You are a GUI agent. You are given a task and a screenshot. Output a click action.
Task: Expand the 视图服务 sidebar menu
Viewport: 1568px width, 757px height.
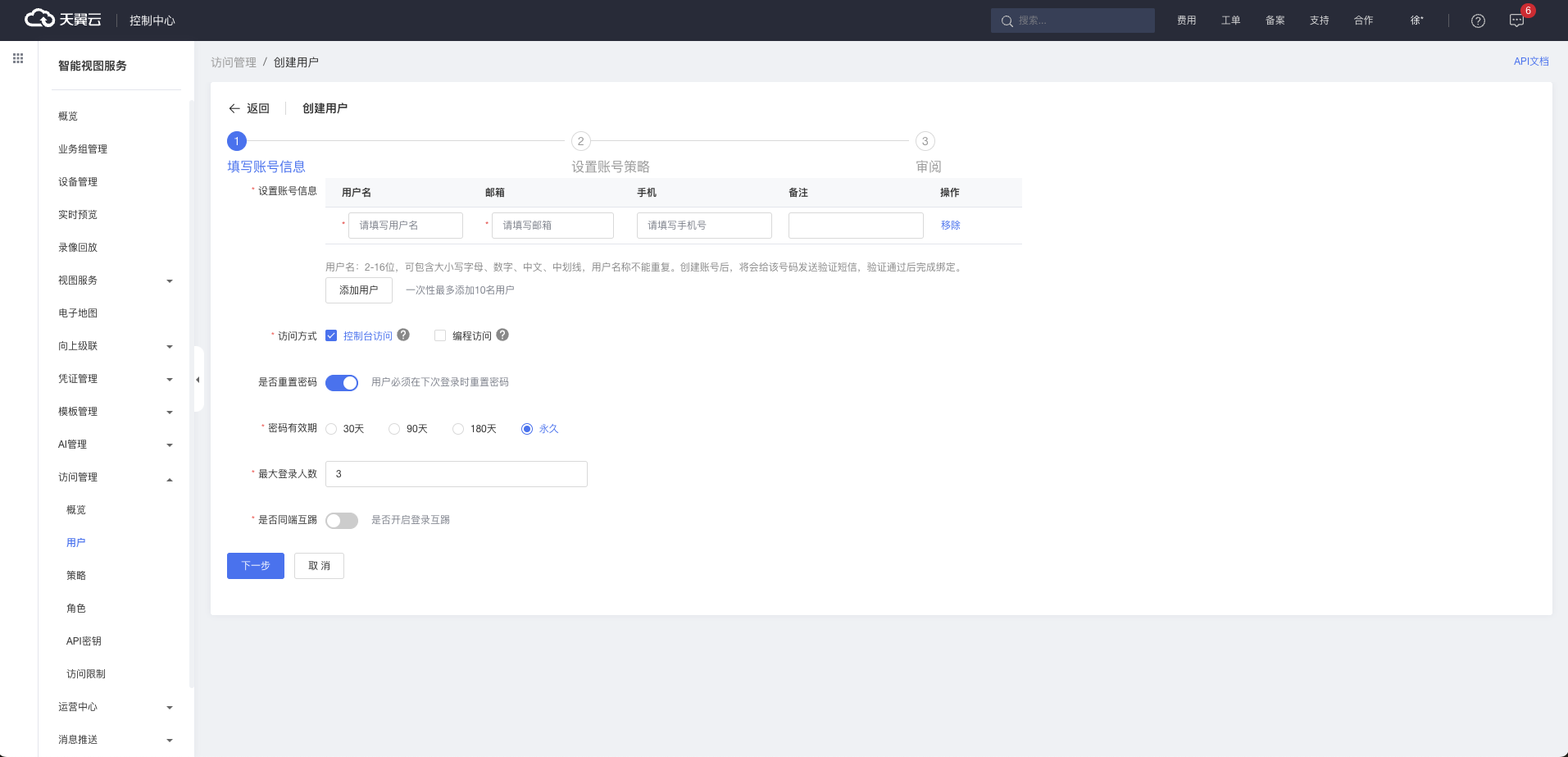[115, 280]
